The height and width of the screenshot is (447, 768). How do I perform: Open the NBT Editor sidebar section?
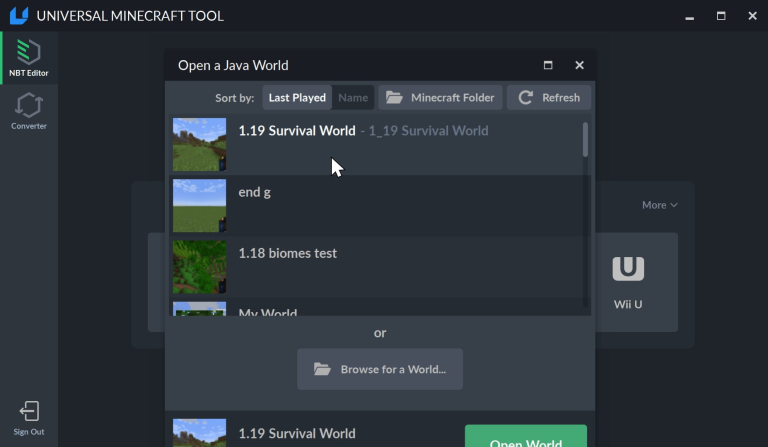point(29,58)
